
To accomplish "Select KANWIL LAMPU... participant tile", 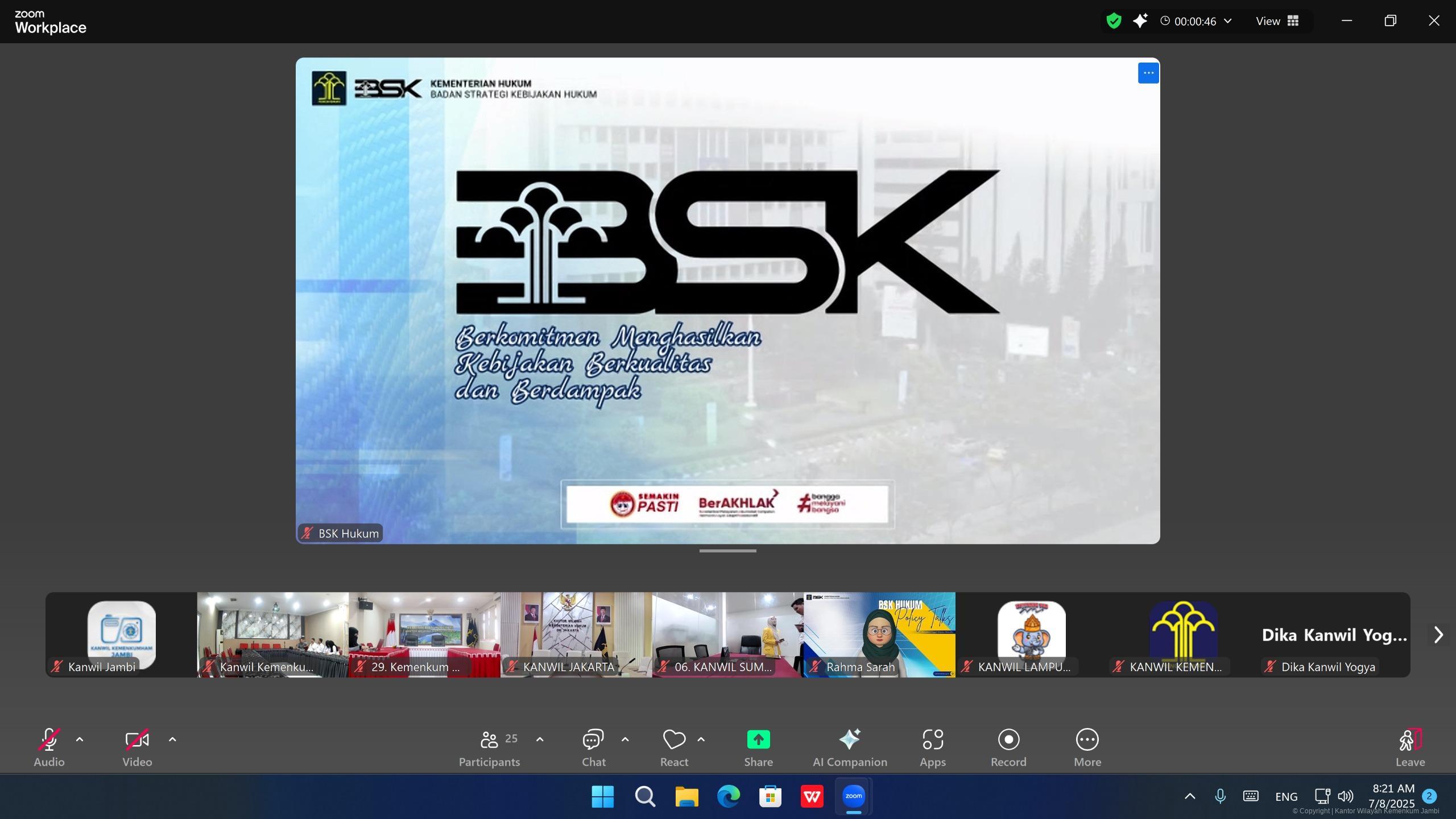I will click(x=1031, y=635).
